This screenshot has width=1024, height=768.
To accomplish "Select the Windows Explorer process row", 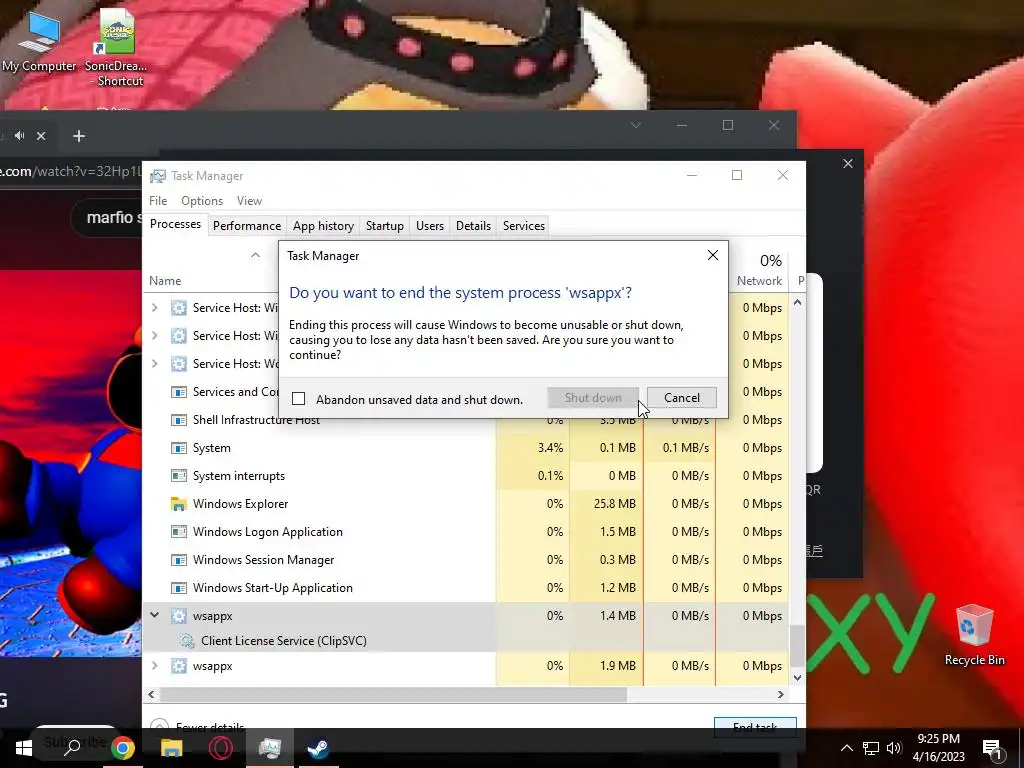I will (x=465, y=504).
